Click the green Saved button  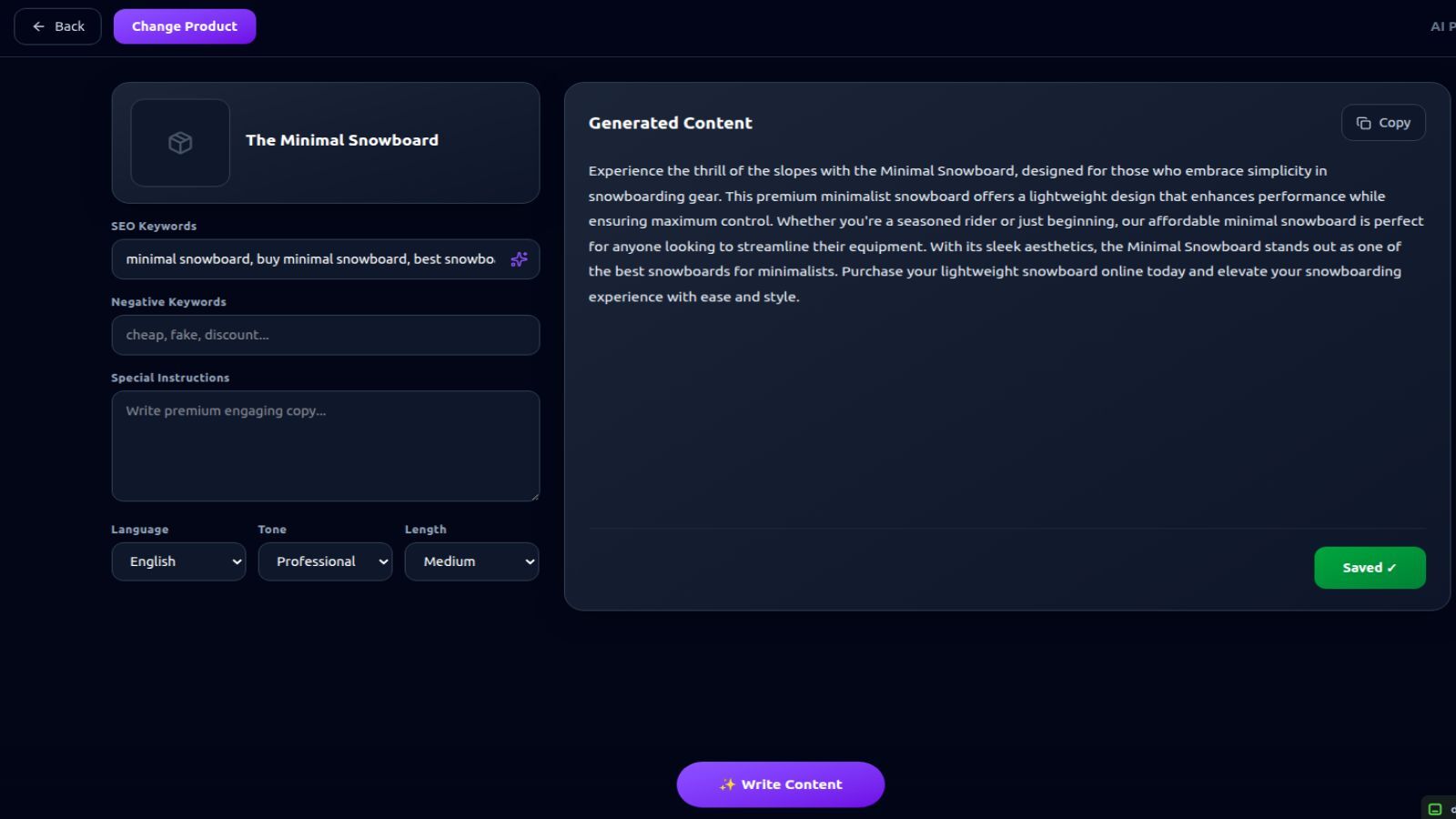point(1370,568)
